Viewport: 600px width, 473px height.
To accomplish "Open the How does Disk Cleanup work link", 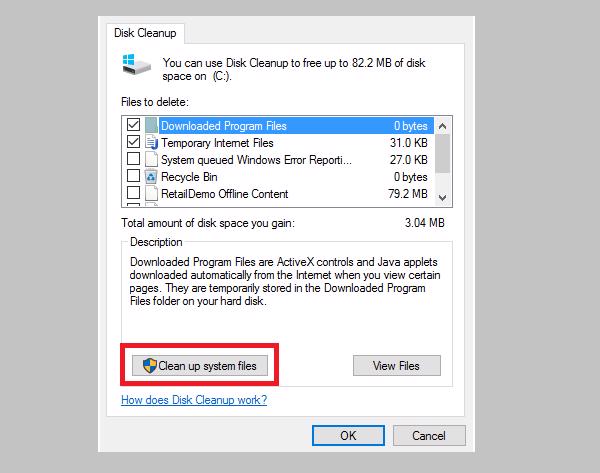I will coord(194,401).
